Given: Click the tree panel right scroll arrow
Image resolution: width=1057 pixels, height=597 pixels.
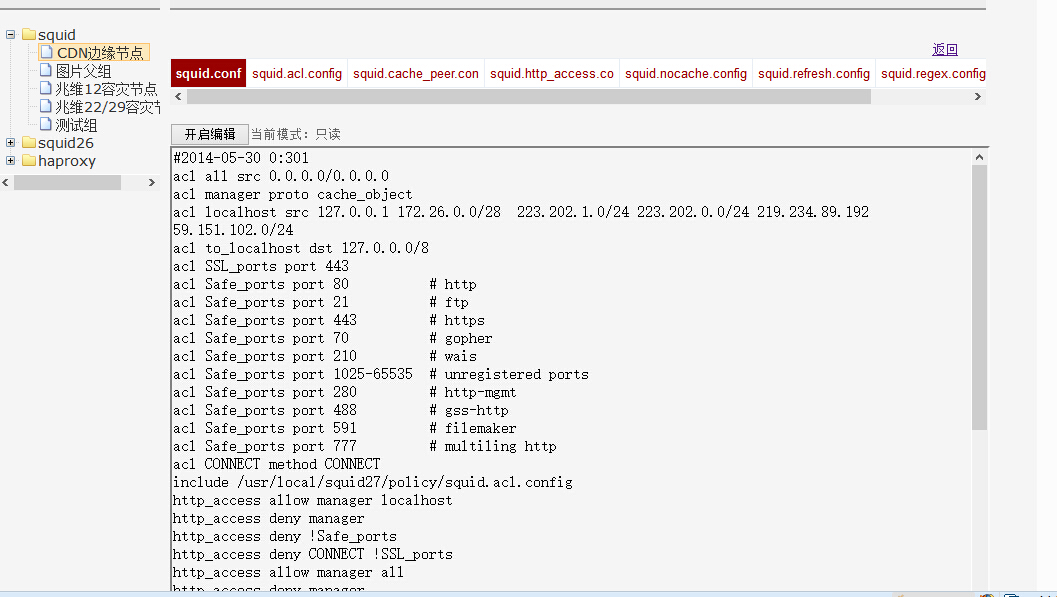Looking at the screenshot, I should [152, 183].
